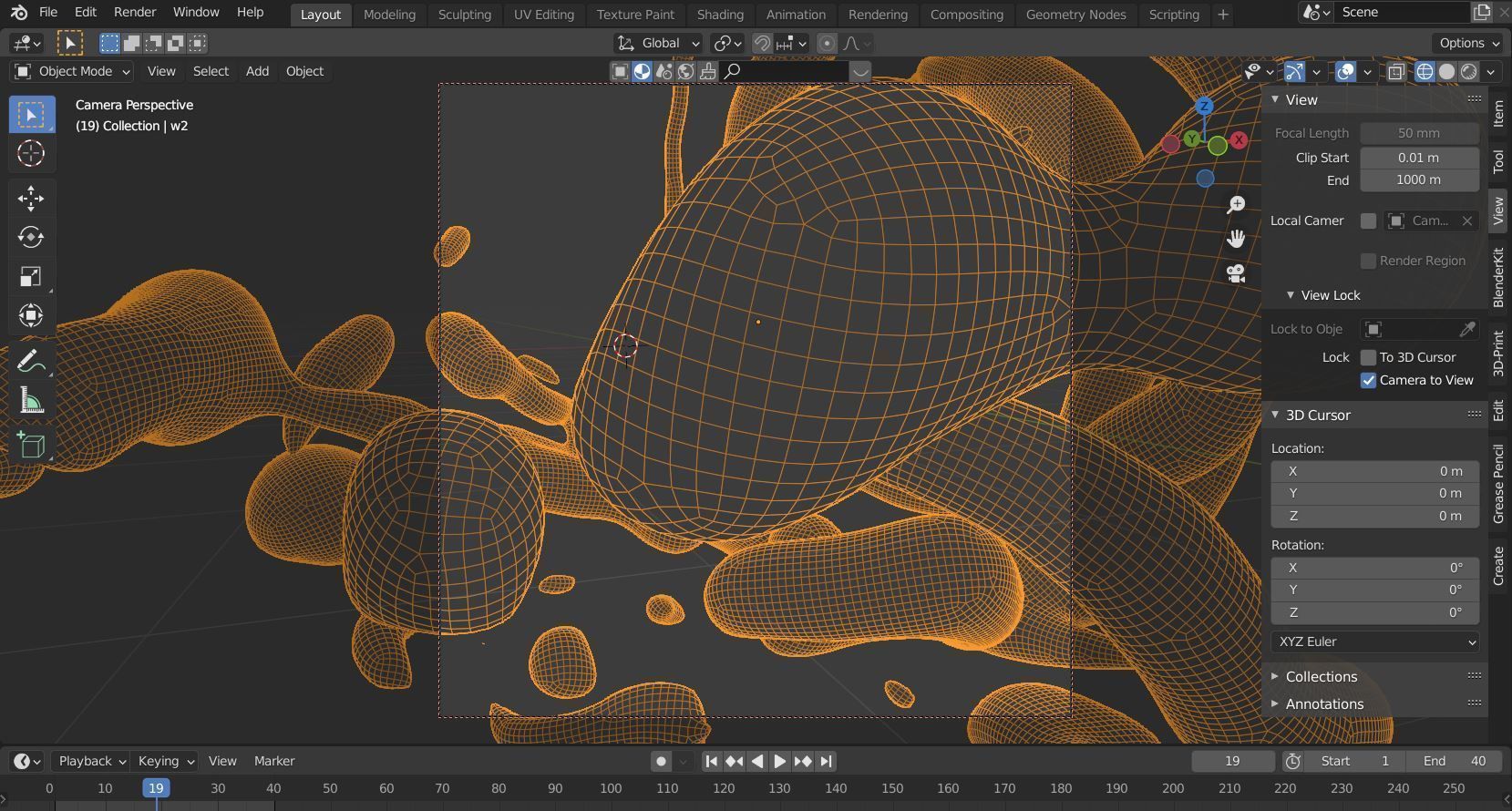Click the Scene name field
This screenshot has width=1512, height=811.
(x=1402, y=13)
